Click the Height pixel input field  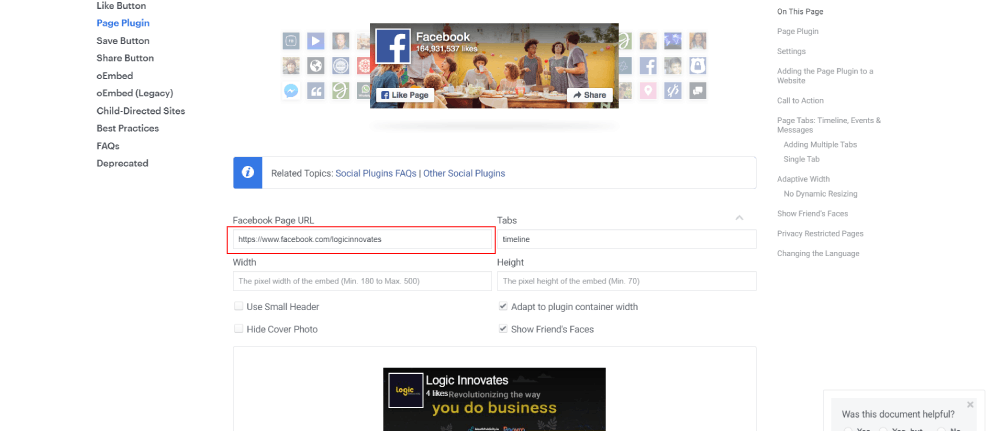click(x=626, y=281)
